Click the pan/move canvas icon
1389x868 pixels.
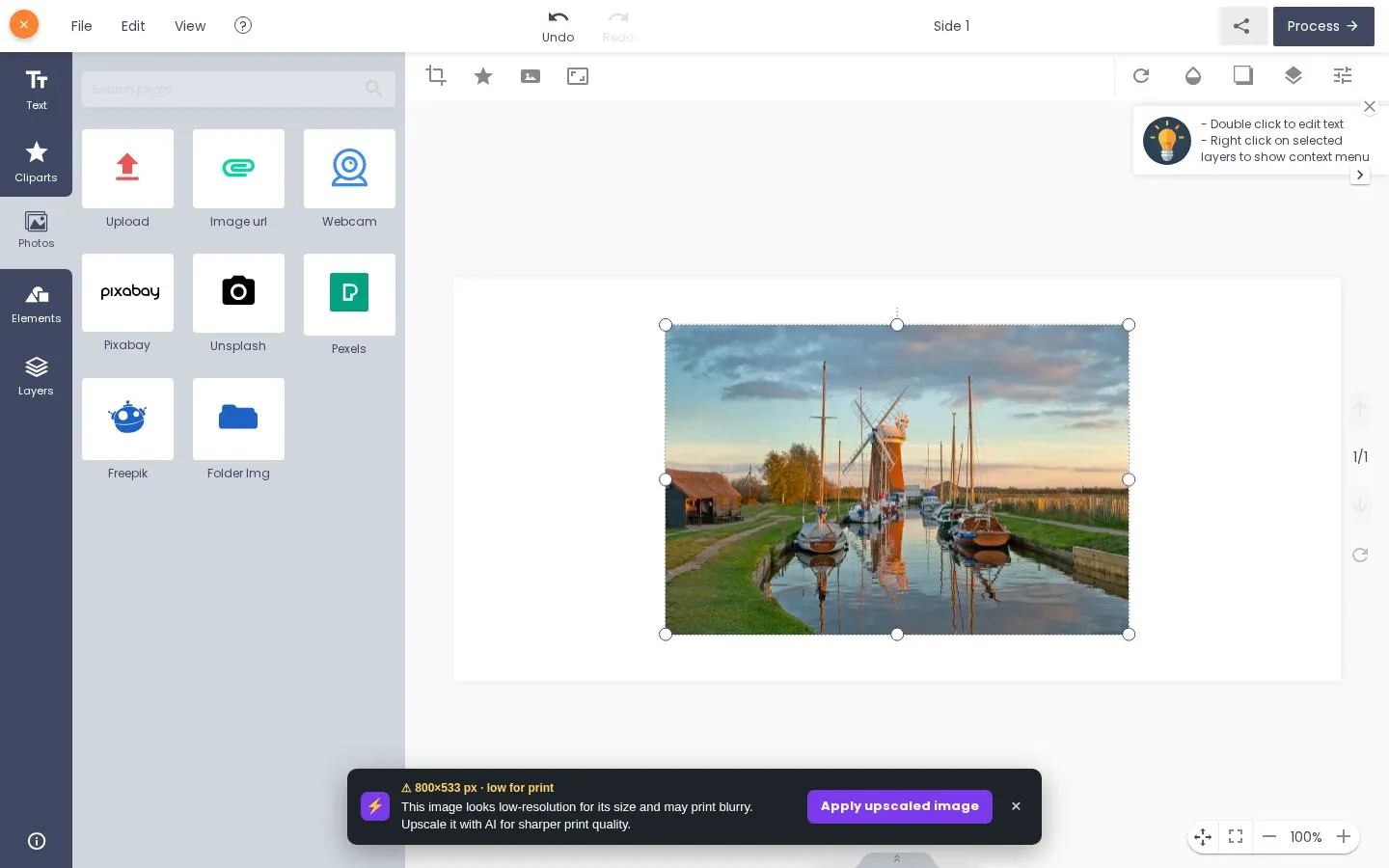coord(1203,837)
